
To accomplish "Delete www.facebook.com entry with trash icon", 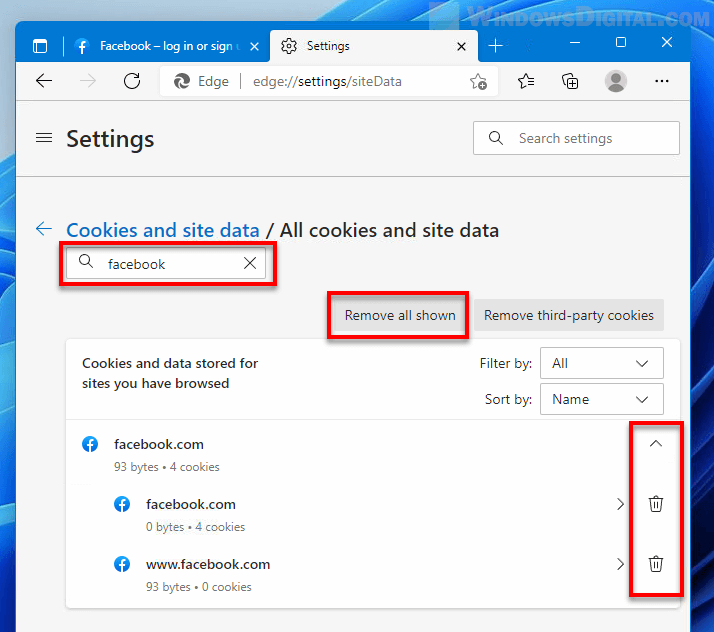I will (x=656, y=564).
